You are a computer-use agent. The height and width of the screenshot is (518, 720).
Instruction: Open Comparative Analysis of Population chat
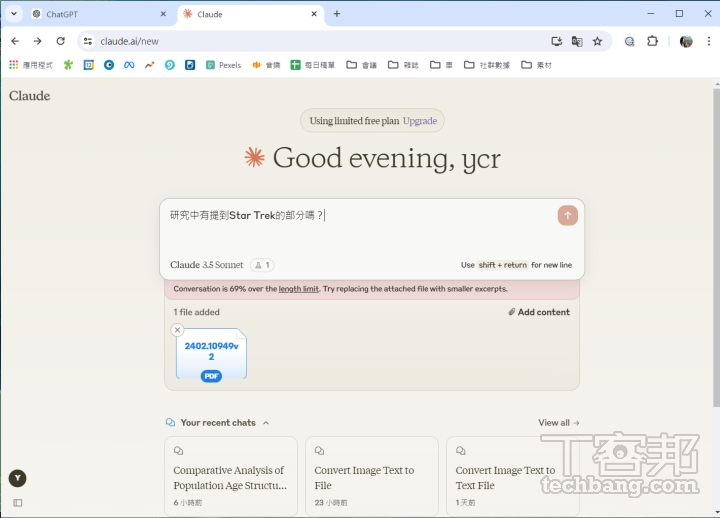231,476
